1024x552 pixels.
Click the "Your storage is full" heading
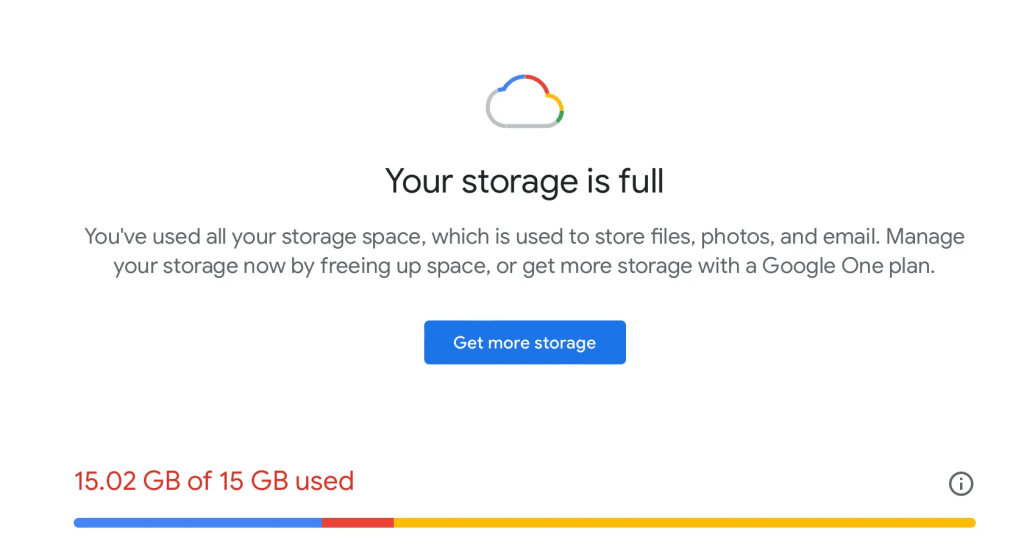click(524, 181)
